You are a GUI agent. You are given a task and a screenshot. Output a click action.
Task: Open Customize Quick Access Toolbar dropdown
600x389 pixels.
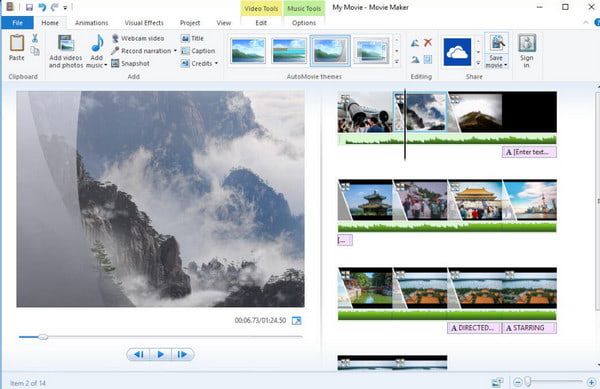click(x=65, y=8)
